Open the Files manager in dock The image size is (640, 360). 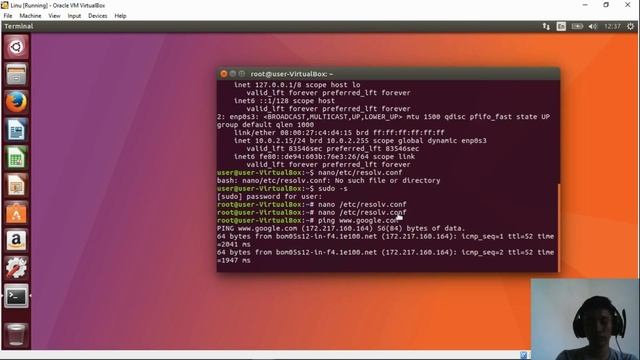(x=16, y=74)
